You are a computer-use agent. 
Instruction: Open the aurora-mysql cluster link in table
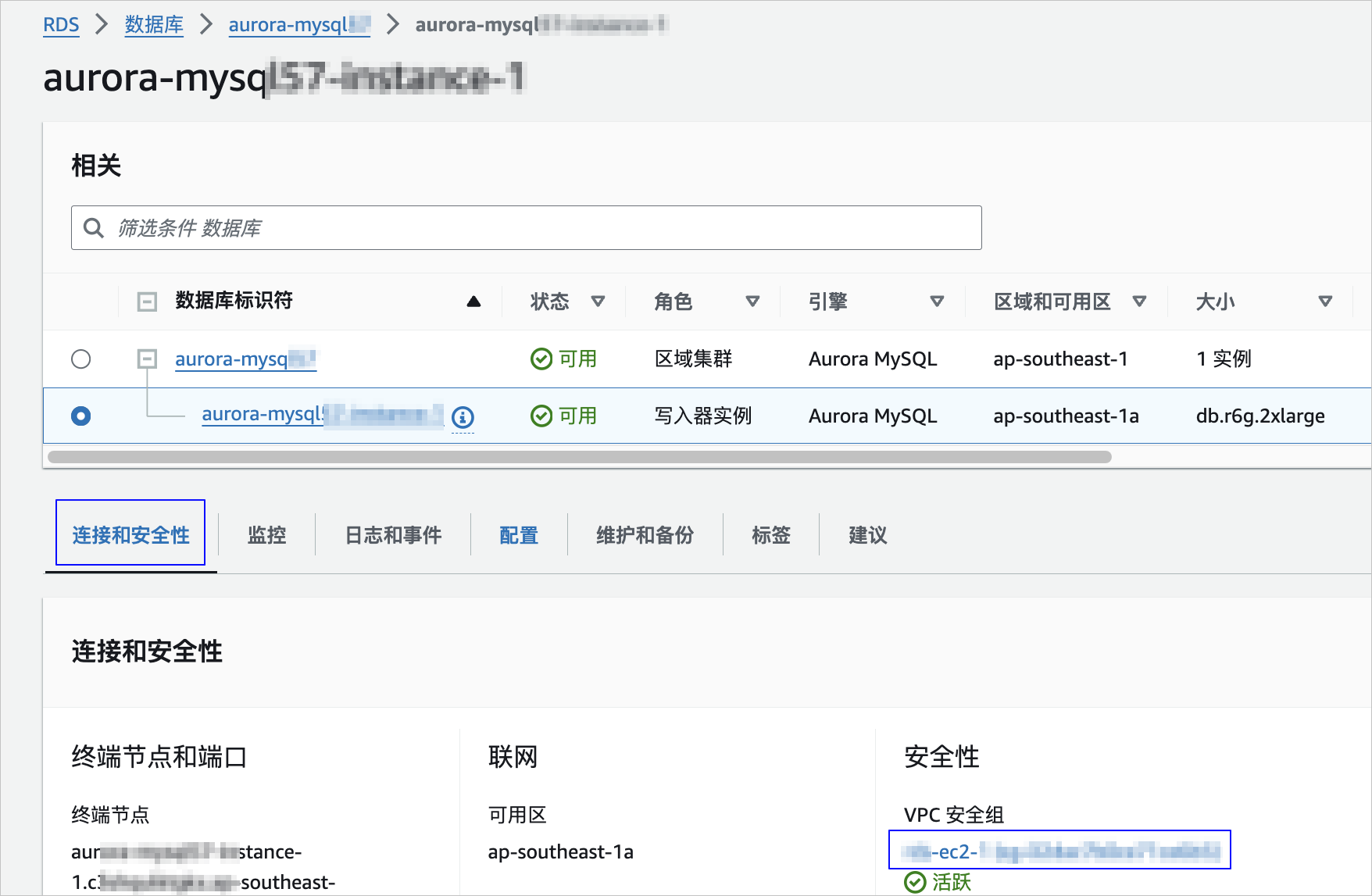(245, 359)
